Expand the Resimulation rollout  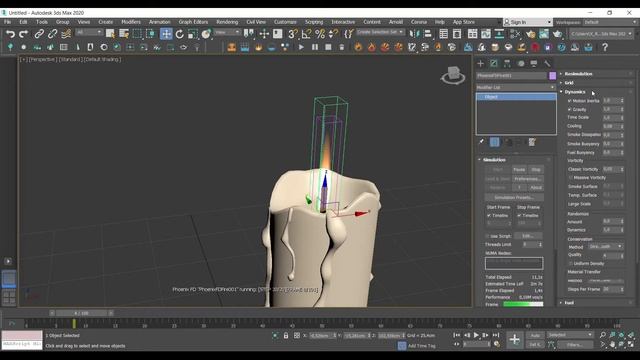pyautogui.click(x=578, y=74)
